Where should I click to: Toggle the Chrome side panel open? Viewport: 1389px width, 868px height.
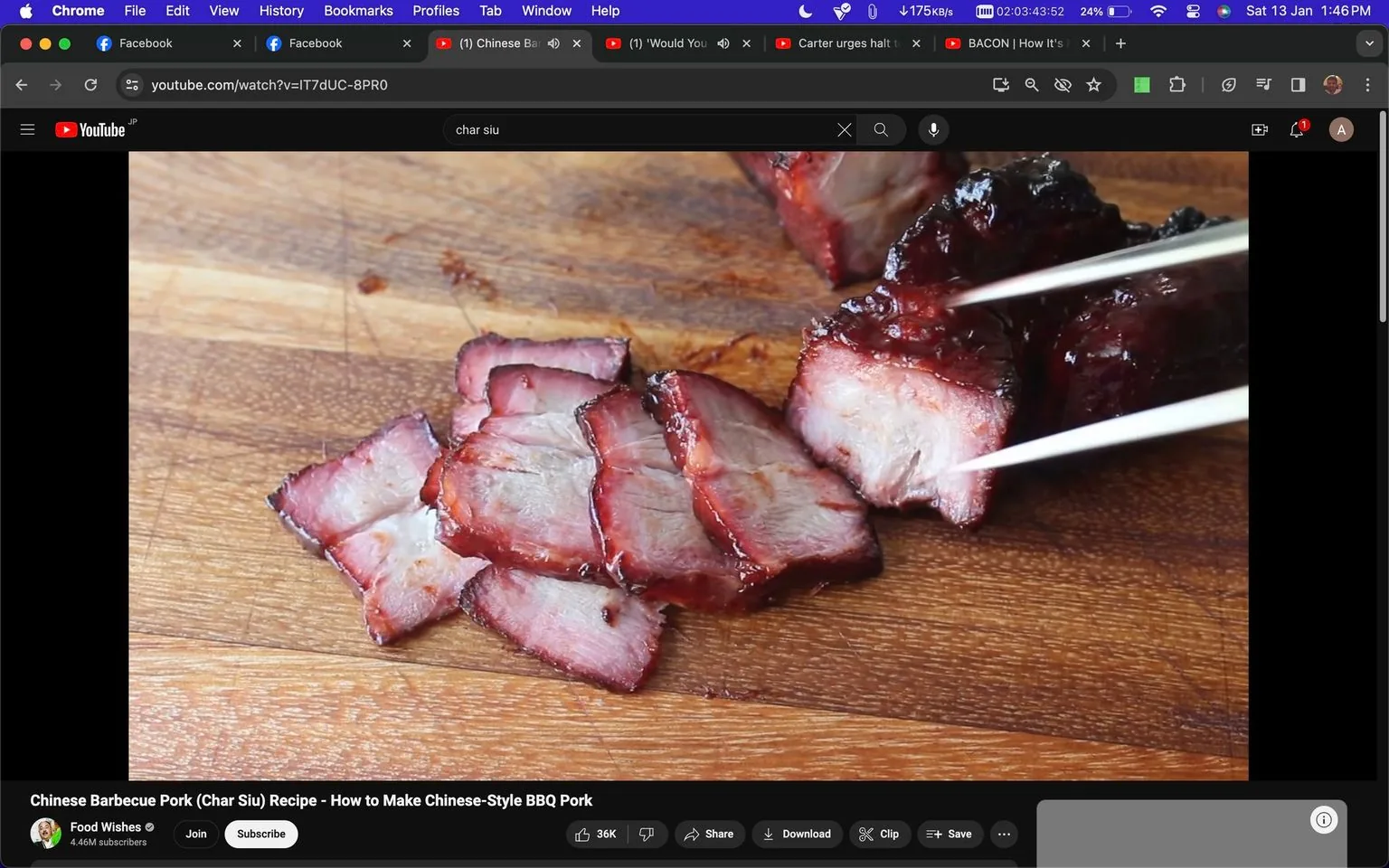point(1297,84)
